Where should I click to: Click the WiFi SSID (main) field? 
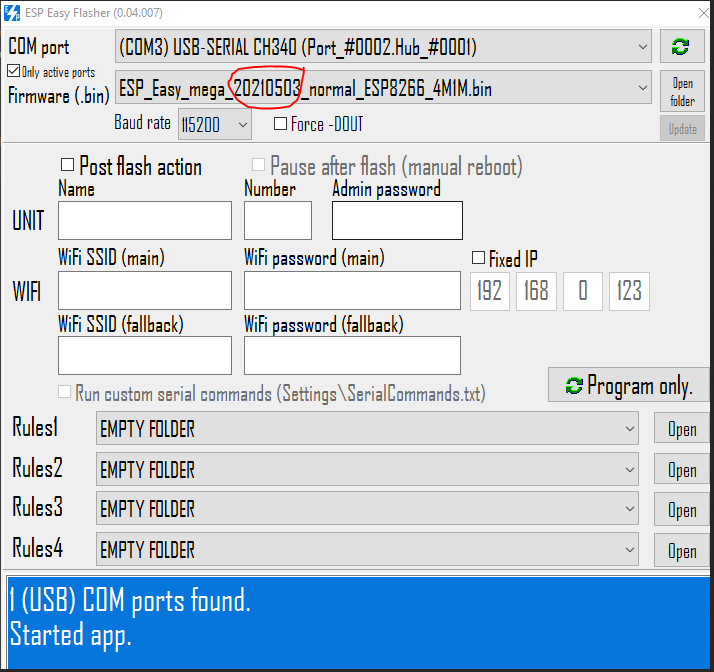pyautogui.click(x=145, y=290)
